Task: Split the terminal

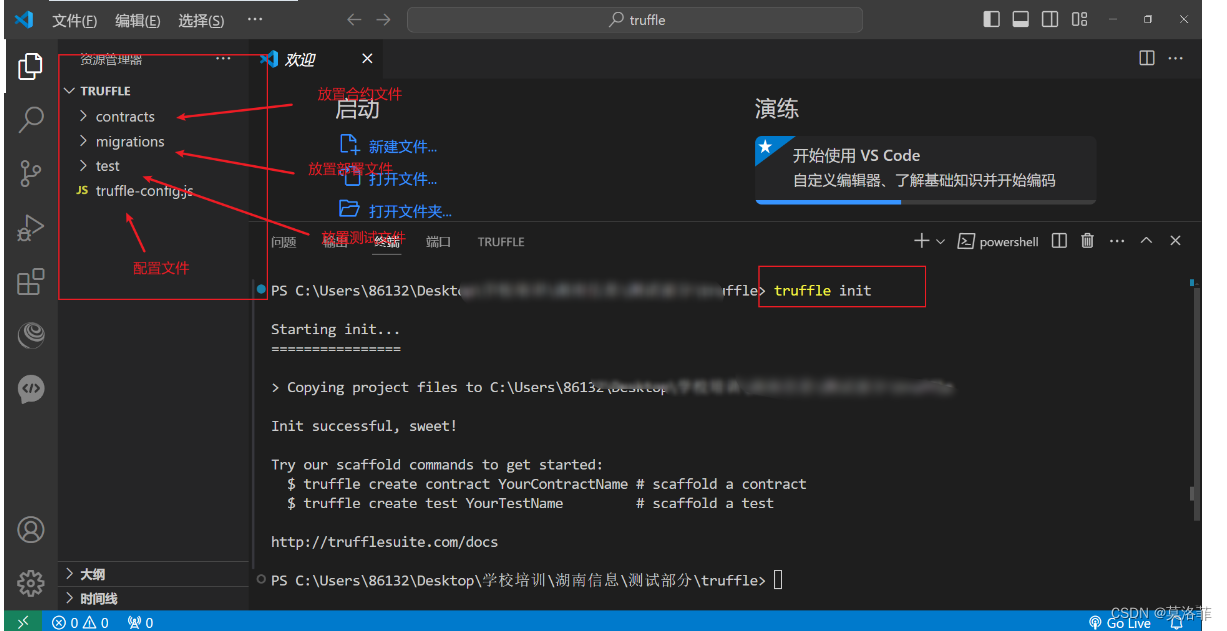Action: click(x=1060, y=241)
